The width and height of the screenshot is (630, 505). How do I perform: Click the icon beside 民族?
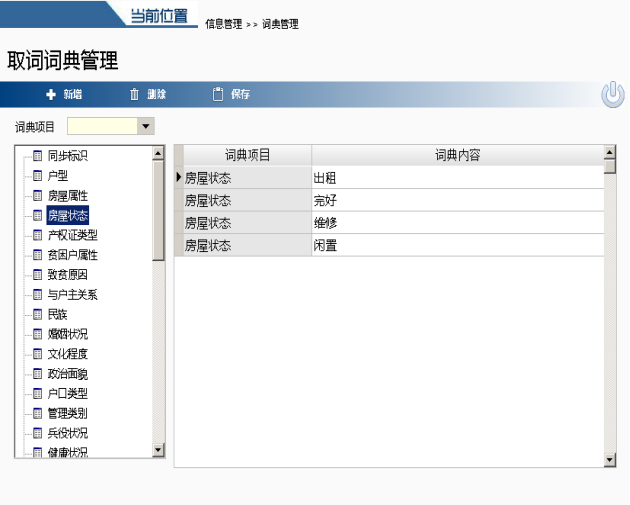click(x=37, y=314)
